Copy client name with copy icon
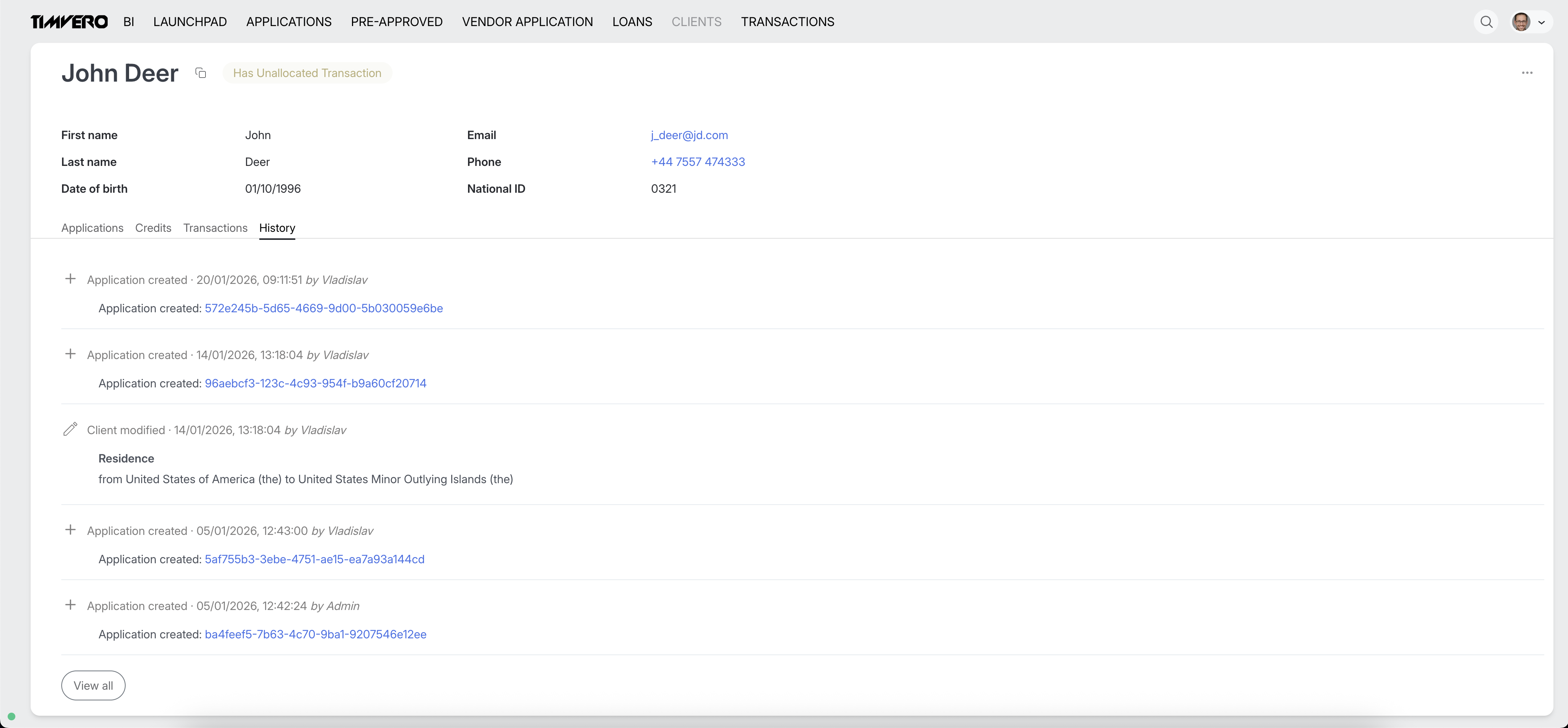The height and width of the screenshot is (728, 1568). click(200, 73)
